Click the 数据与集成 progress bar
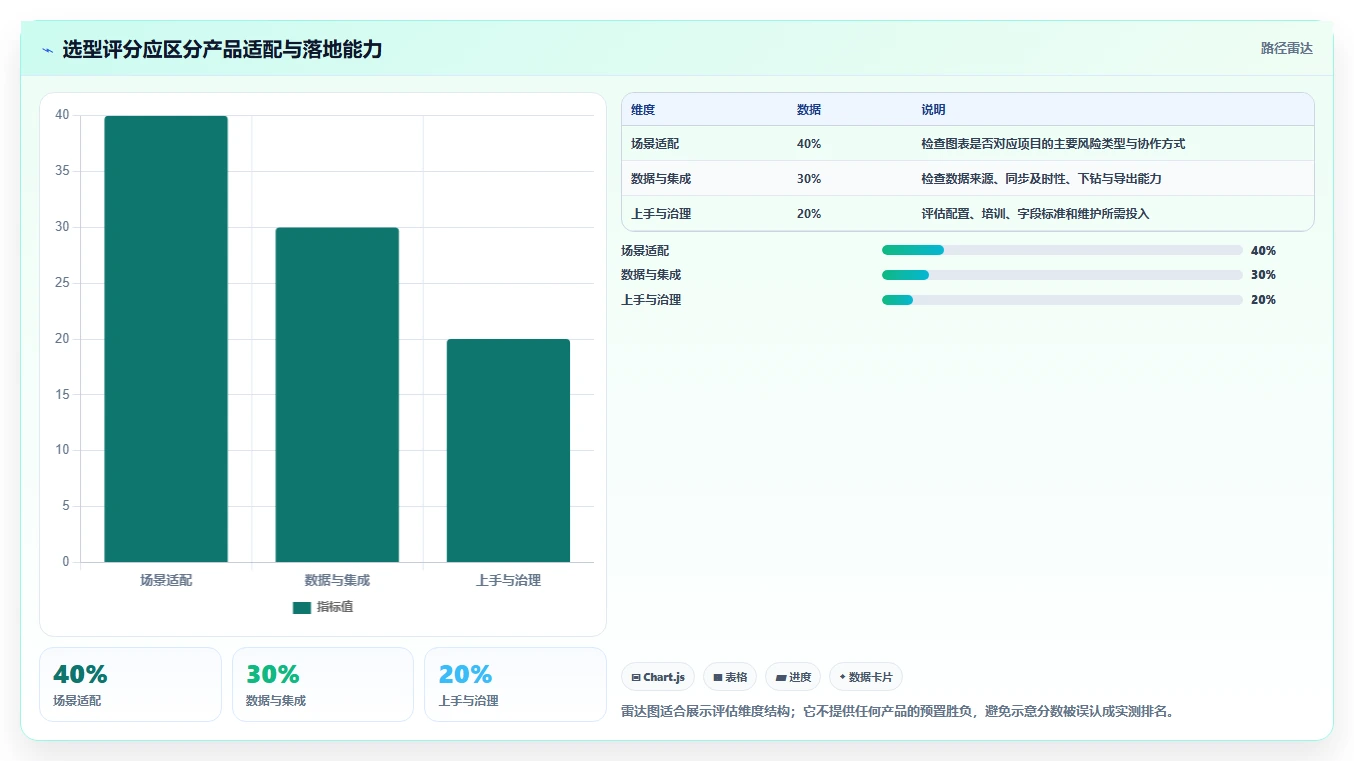 [x=1062, y=275]
